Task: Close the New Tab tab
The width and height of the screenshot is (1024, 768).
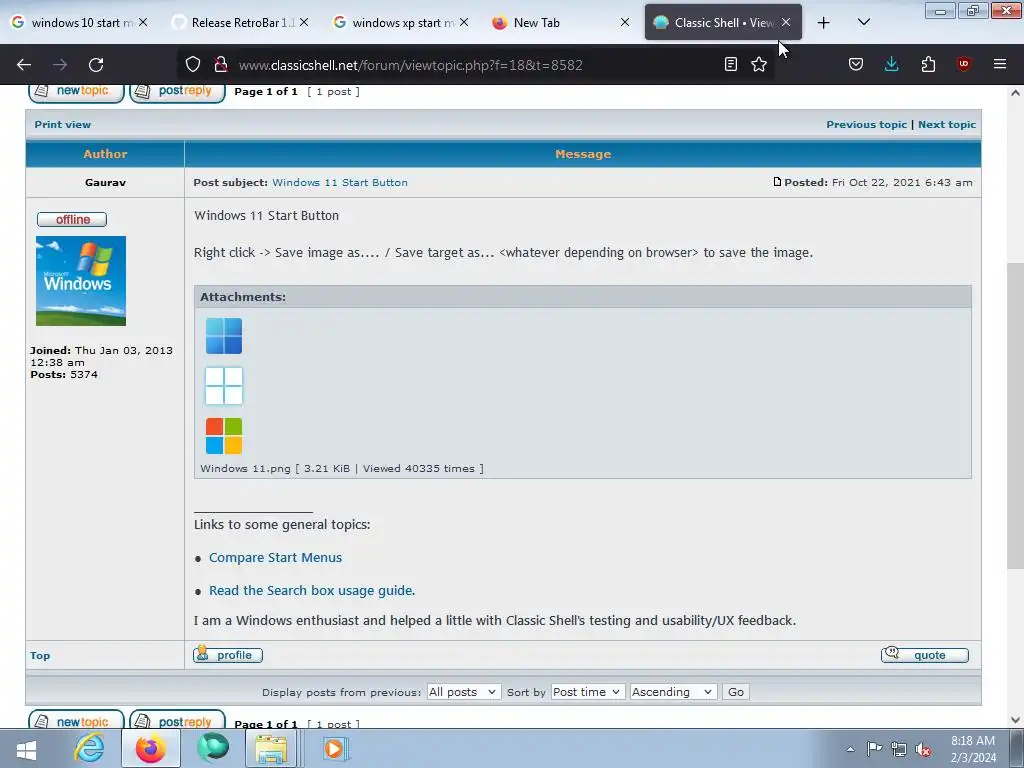Action: 625,22
